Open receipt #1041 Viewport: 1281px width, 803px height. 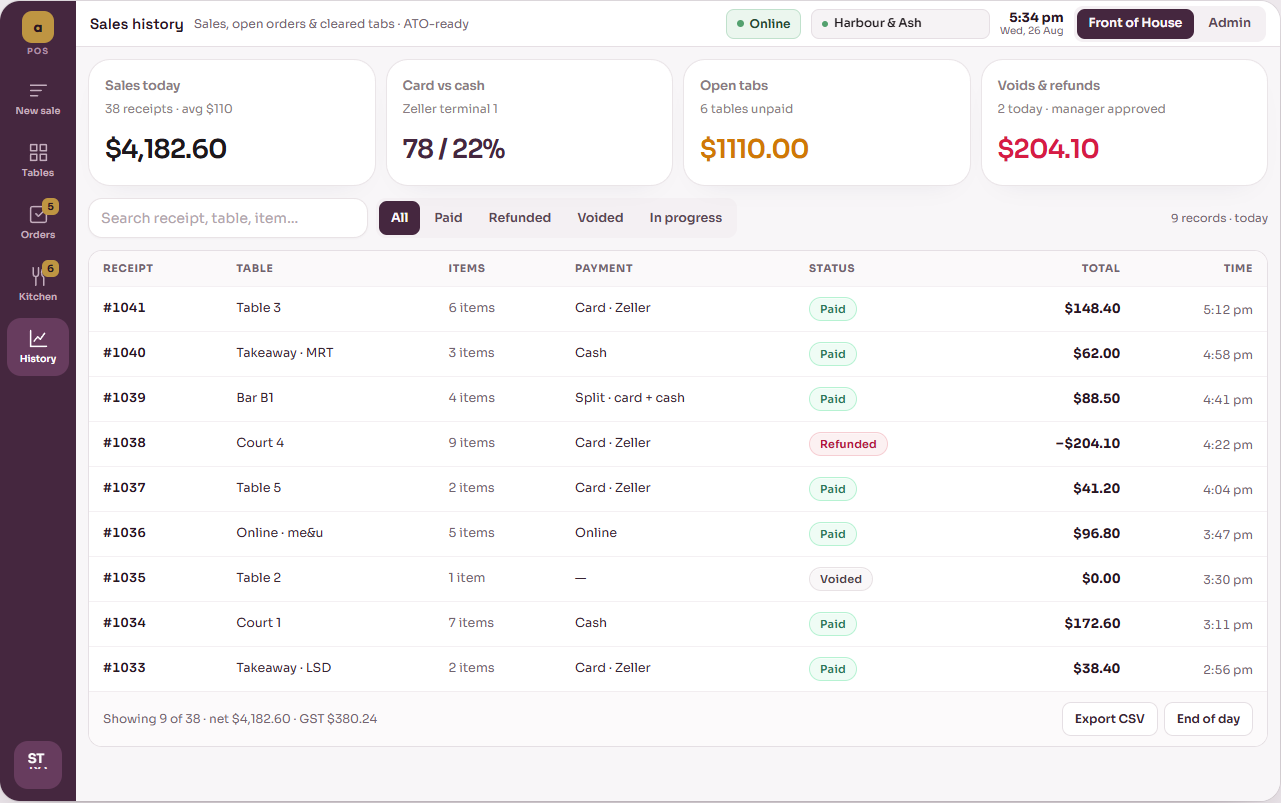point(678,309)
